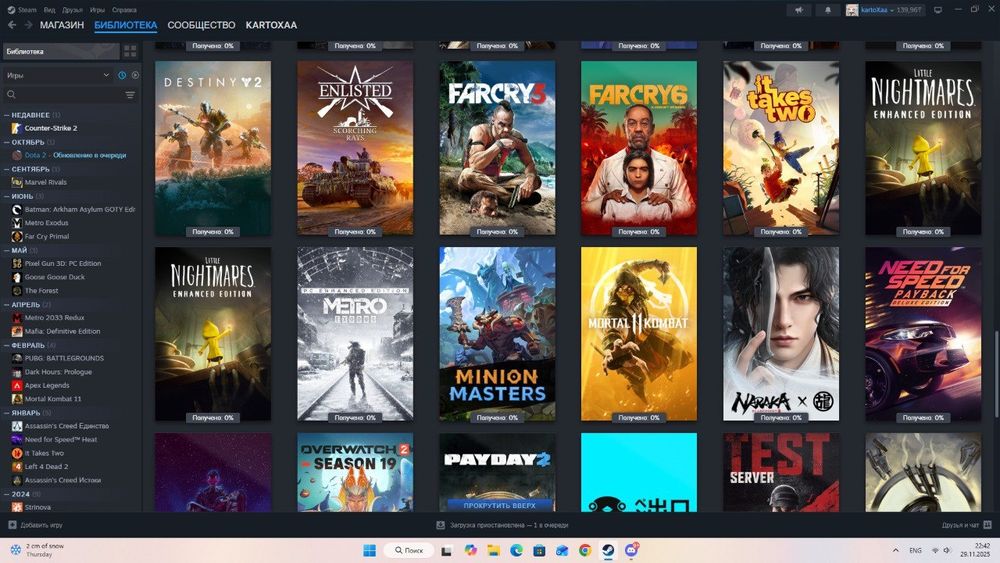
Task: Click the Библиотека home button
Action: pyautogui.click(x=61, y=52)
